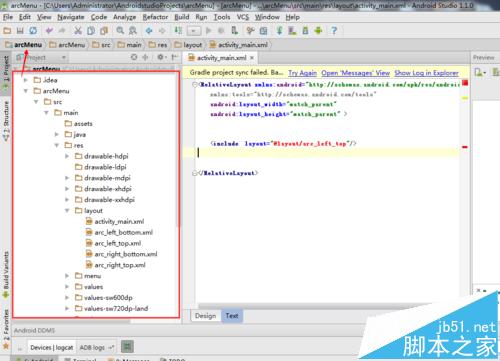Image resolution: width=500 pixels, height=361 pixels.
Task: Collapse the arcMenu module folder
Action: (x=26, y=91)
